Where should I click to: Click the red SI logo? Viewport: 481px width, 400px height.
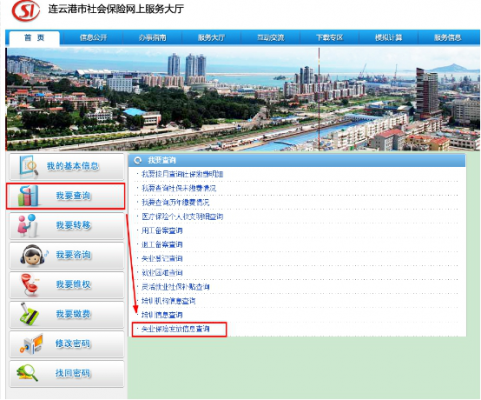[x=26, y=10]
